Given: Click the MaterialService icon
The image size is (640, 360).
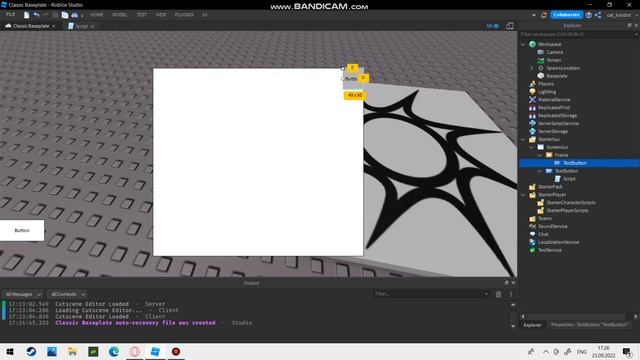Looking at the screenshot, I should 532,100.
